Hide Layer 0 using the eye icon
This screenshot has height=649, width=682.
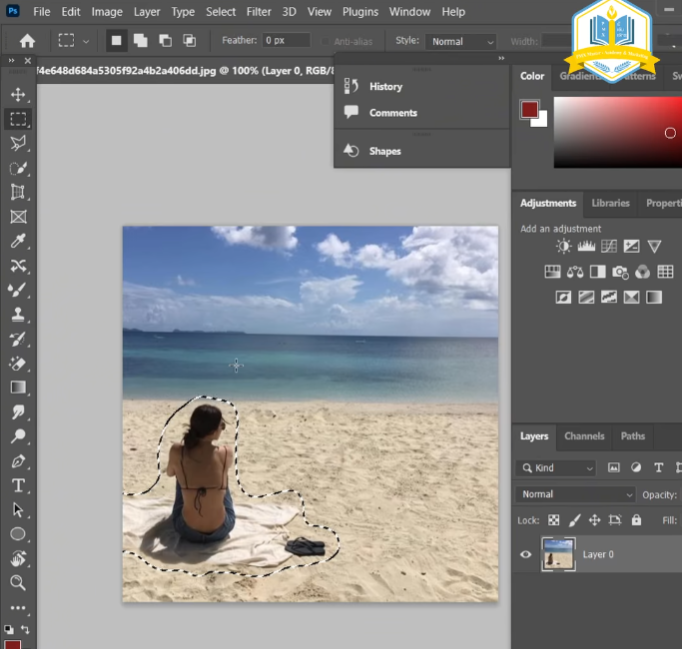526,554
